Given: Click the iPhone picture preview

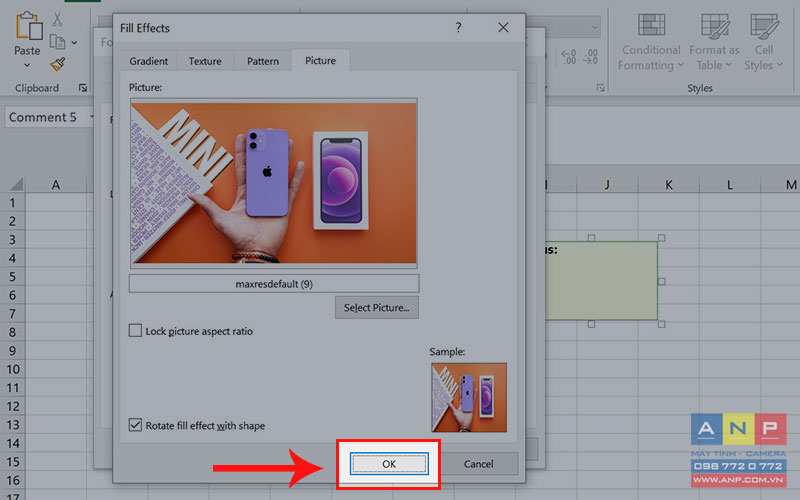Looking at the screenshot, I should click(274, 183).
